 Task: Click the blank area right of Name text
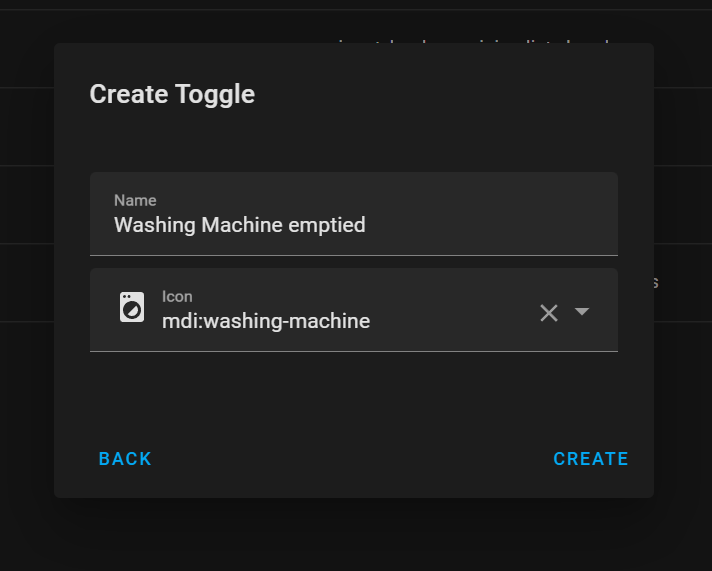490,225
